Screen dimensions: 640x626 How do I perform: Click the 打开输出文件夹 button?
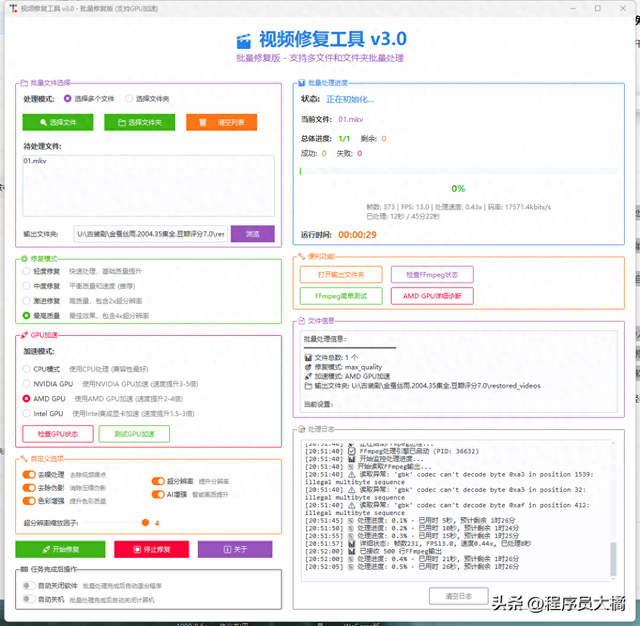pyautogui.click(x=341, y=275)
